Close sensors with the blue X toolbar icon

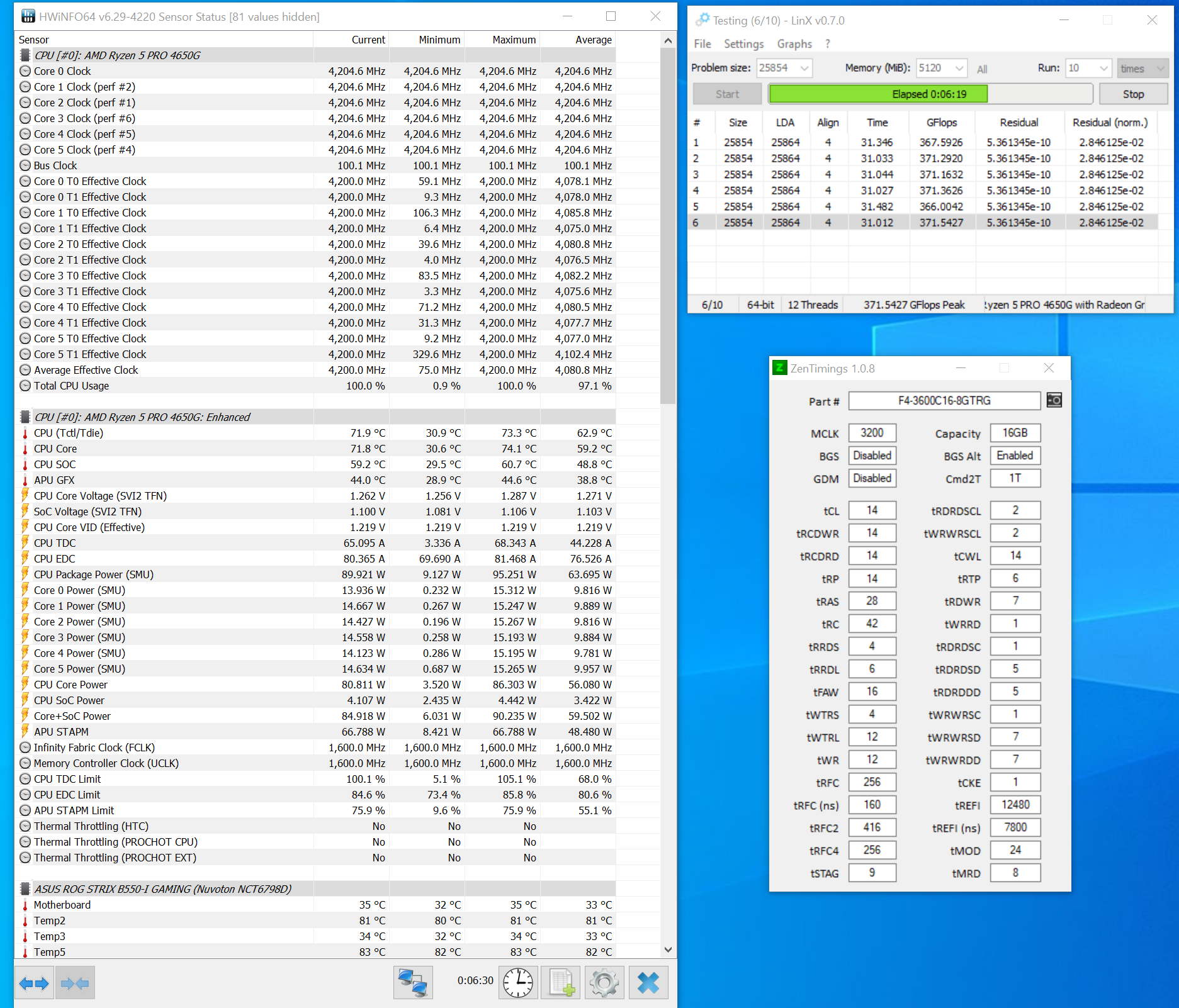click(648, 983)
